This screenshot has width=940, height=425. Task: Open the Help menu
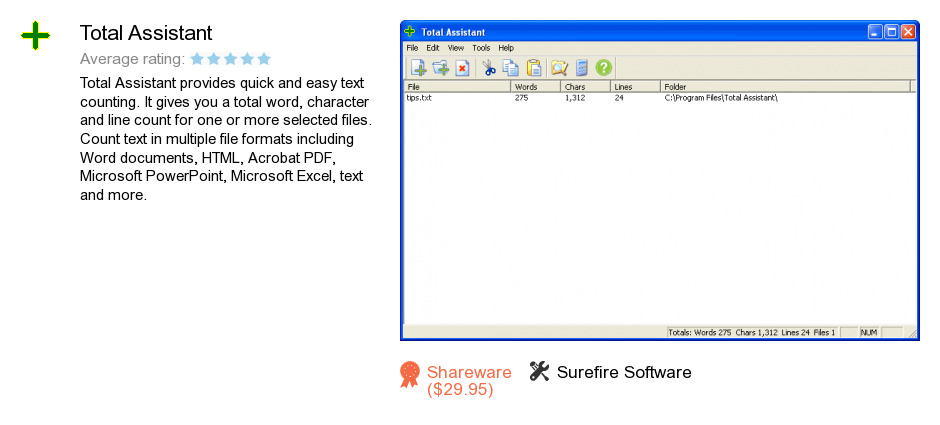(506, 48)
